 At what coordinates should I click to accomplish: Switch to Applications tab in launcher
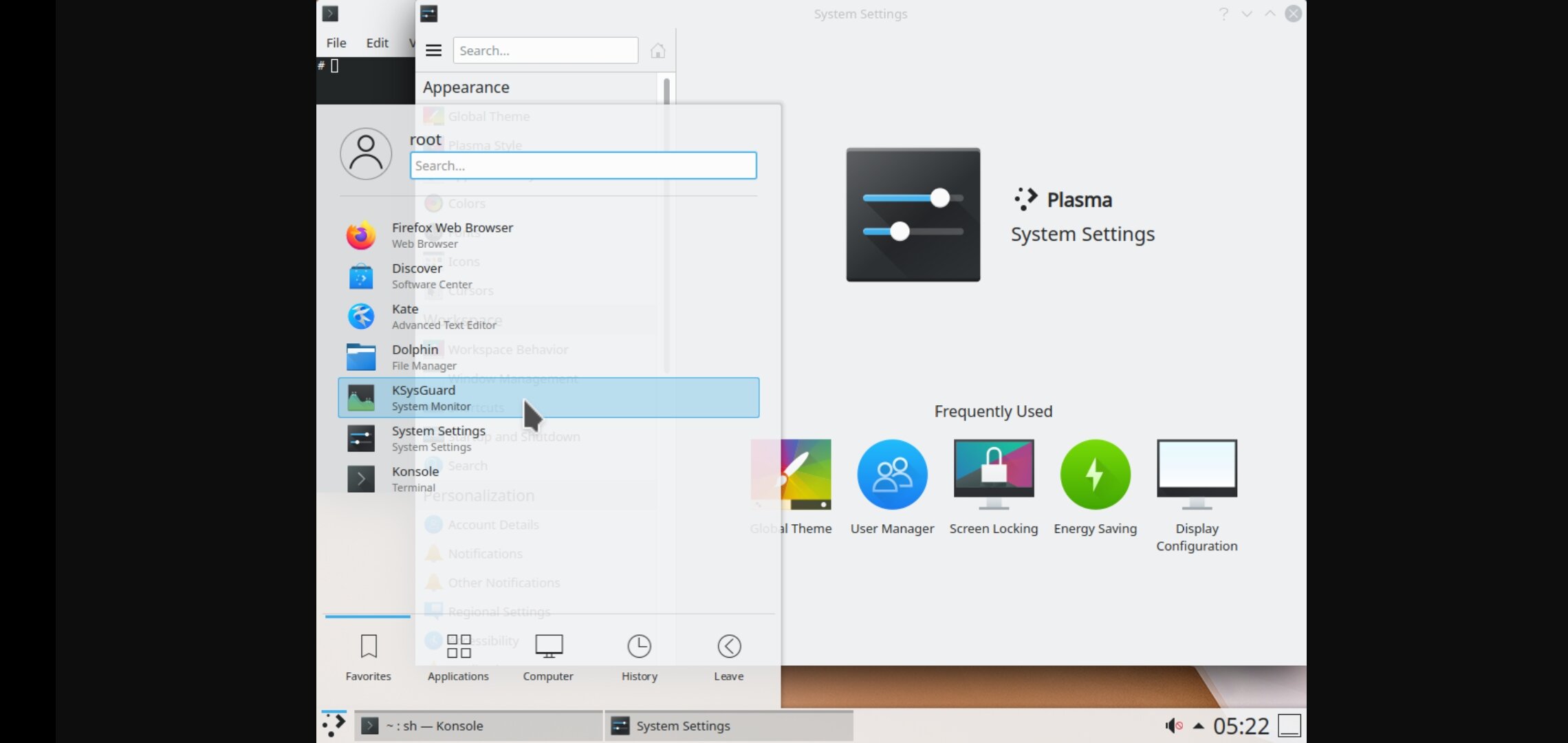click(458, 657)
